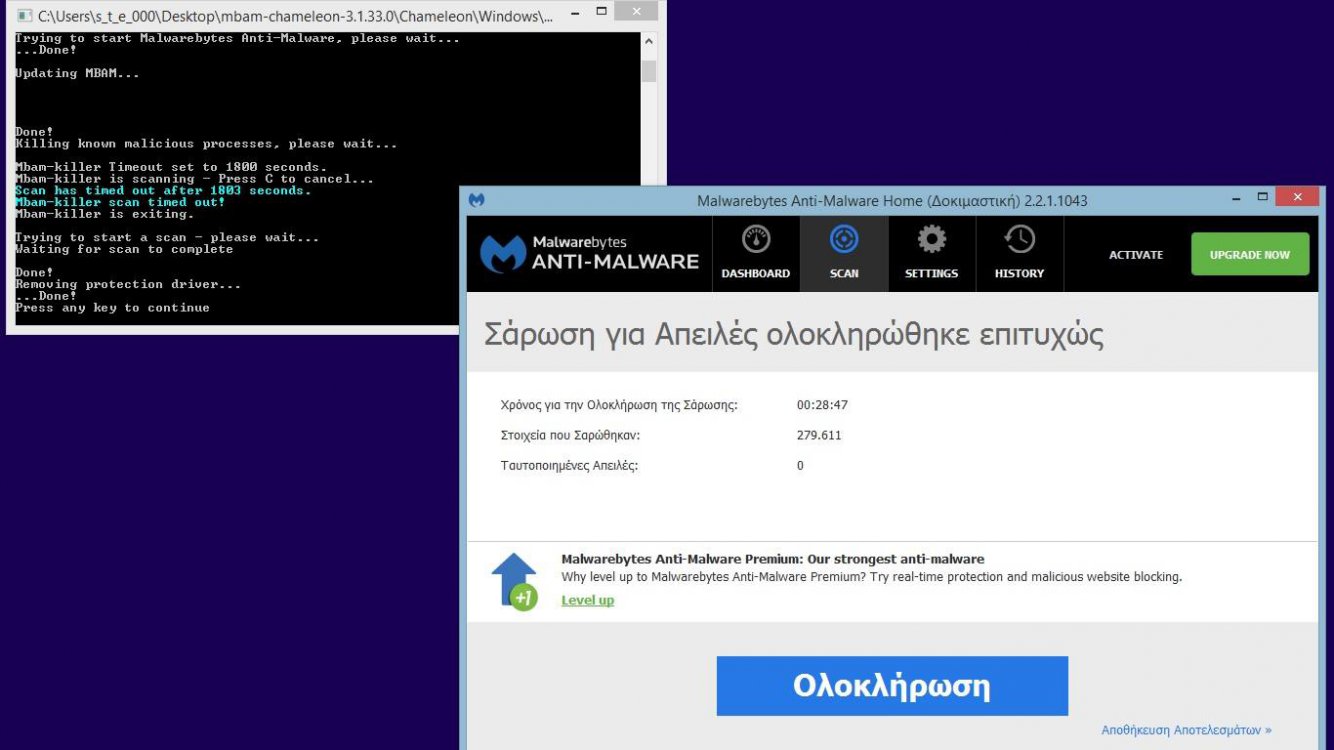Click the Malwarebytes window title bar text
This screenshot has height=750, width=1334.
pos(892,201)
